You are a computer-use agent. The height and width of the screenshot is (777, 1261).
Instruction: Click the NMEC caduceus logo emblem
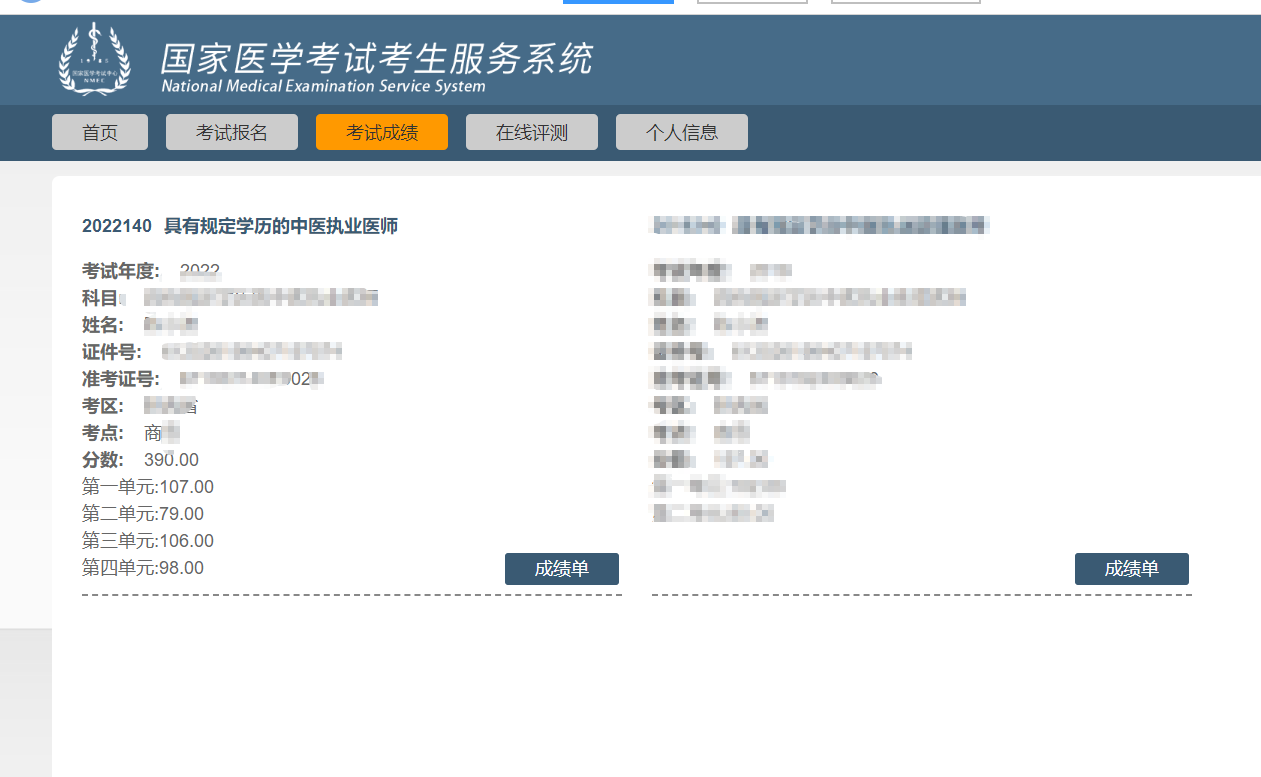pos(95,60)
